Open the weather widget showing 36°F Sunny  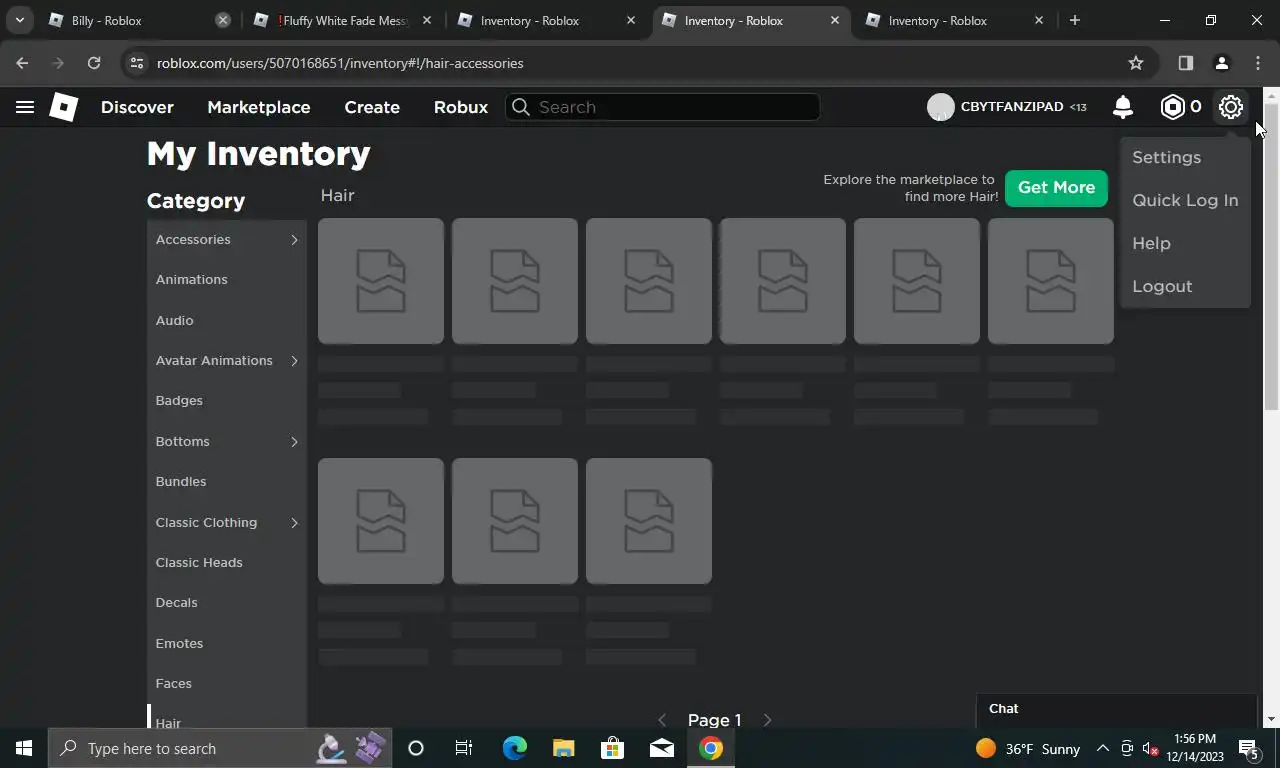click(x=1028, y=748)
